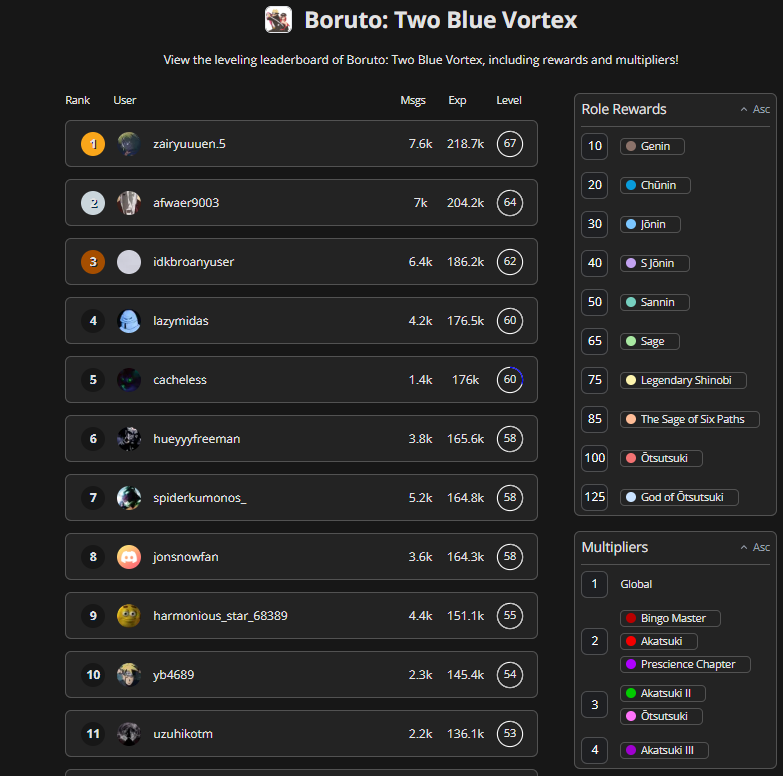Click the bronze rank 3 badge
This screenshot has width=783, height=776.
(93, 262)
